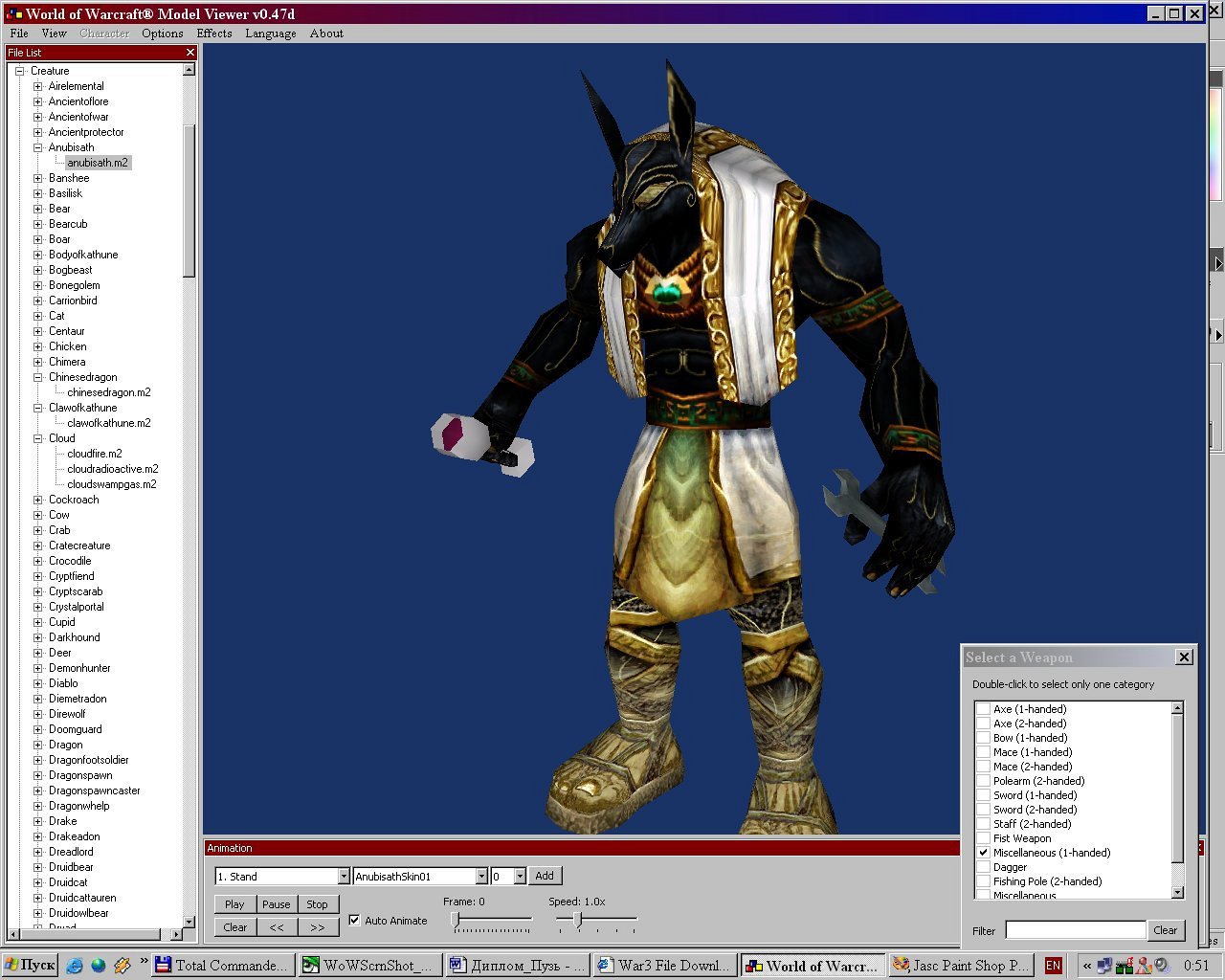Collapse the Anubisath folder
Image resolution: width=1225 pixels, height=980 pixels.
[x=38, y=147]
